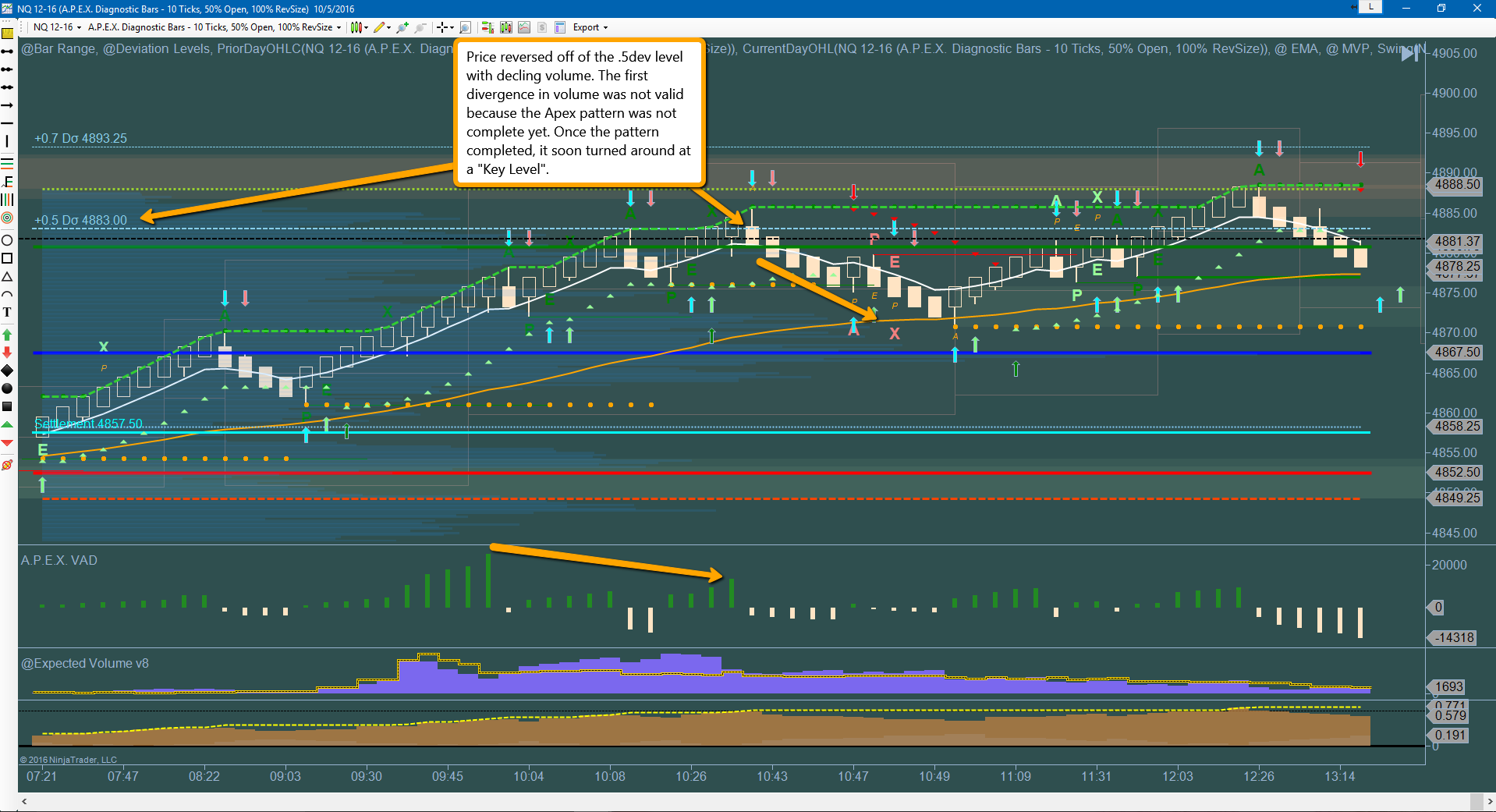Select the Triangle drawing tool
Screen dimensions: 1496x812
[7, 277]
